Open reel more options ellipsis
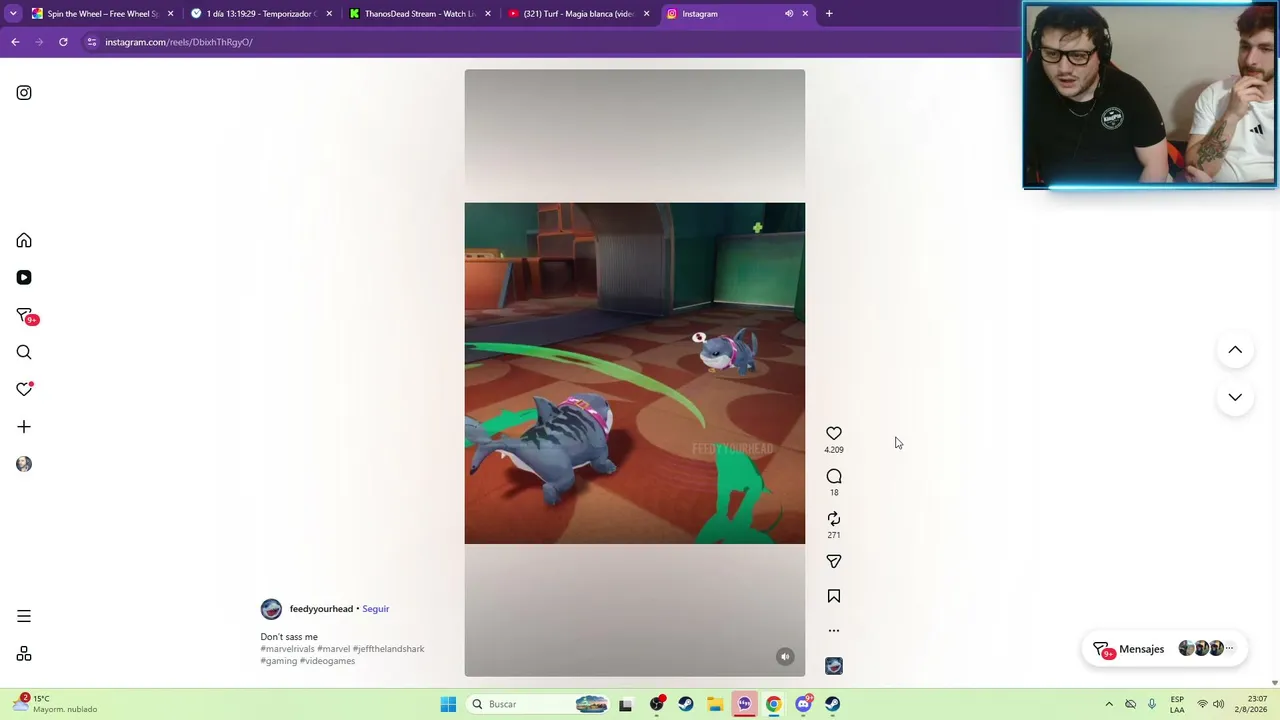This screenshot has height=720, width=1280. point(834,631)
